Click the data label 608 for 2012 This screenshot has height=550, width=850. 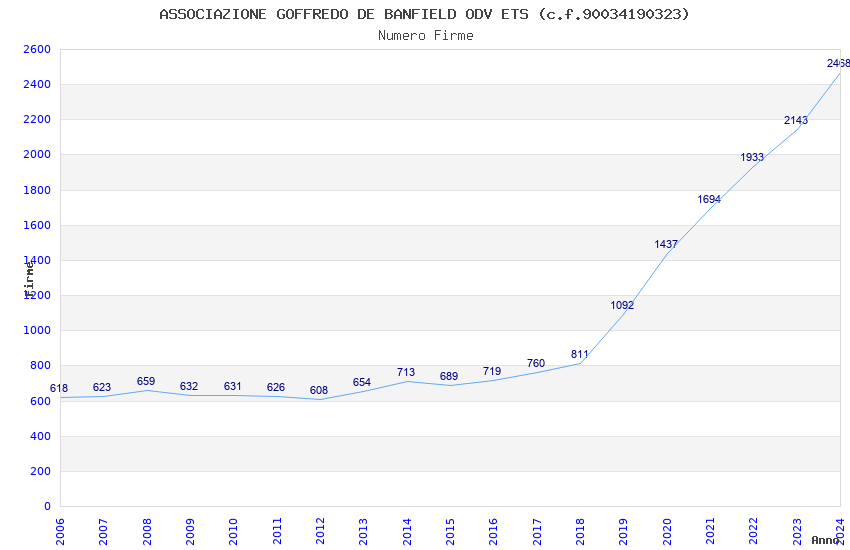(x=319, y=390)
